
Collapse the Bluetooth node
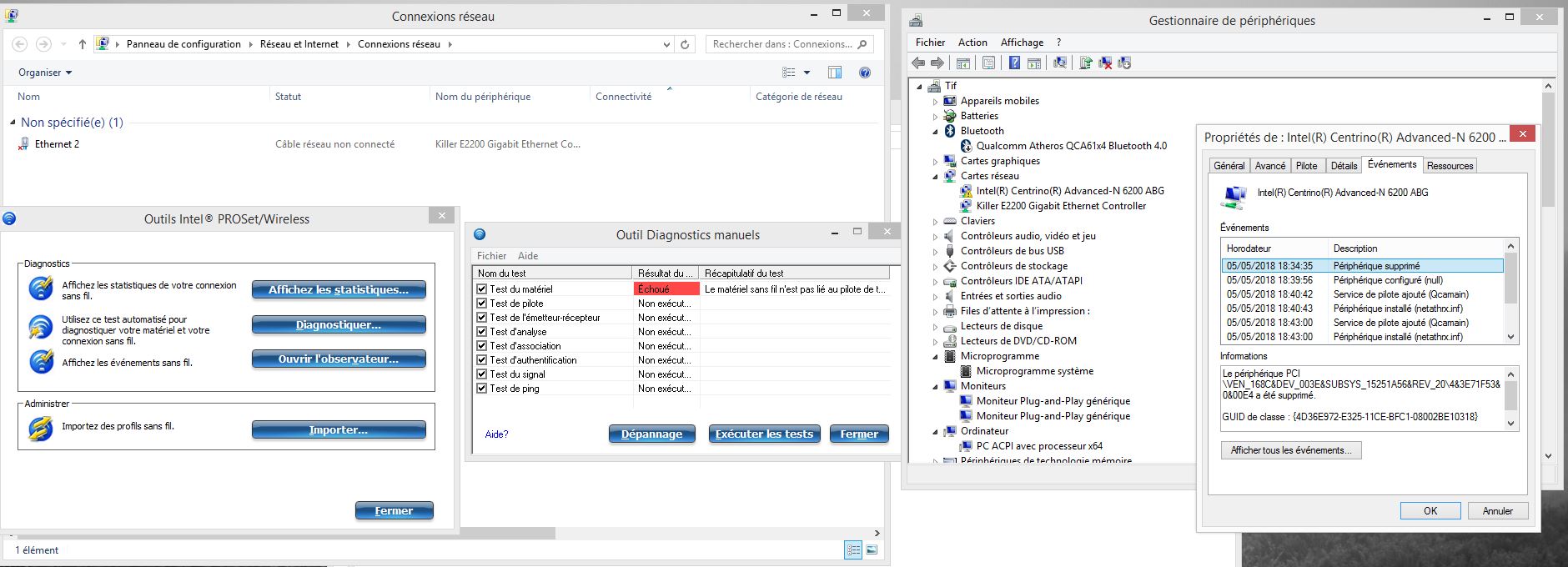pyautogui.click(x=935, y=132)
